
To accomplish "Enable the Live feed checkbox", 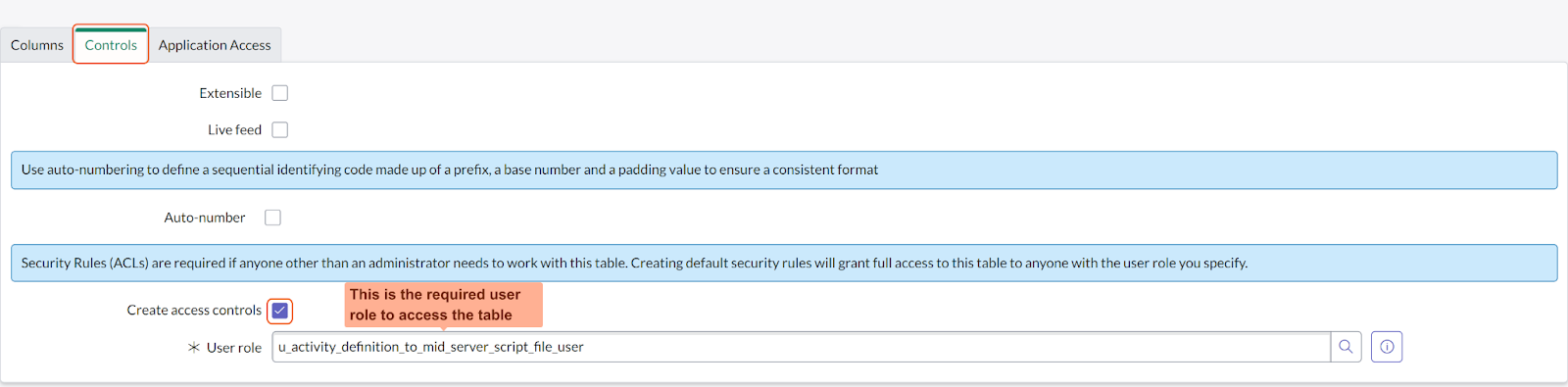I will coord(280,129).
